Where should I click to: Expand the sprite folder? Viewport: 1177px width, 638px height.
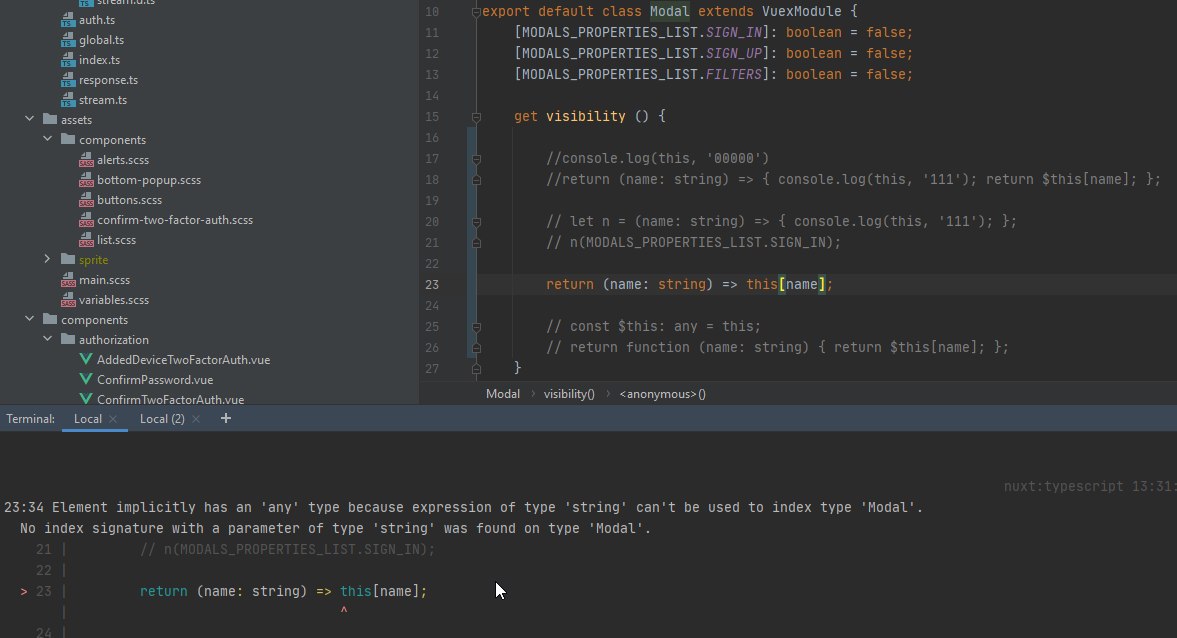(x=47, y=260)
